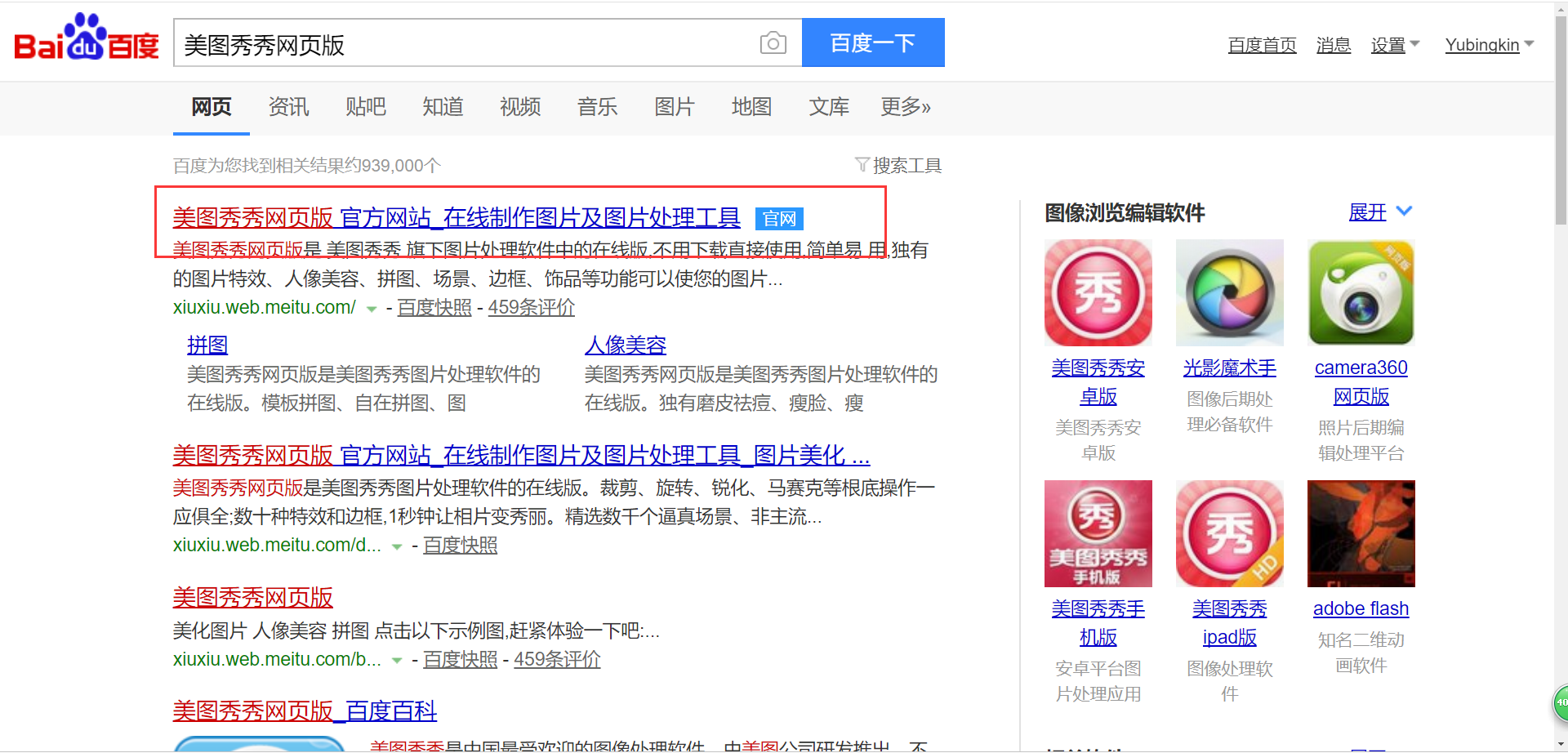
Task: Click the 搜索工具 label
Action: pyautogui.click(x=907, y=166)
